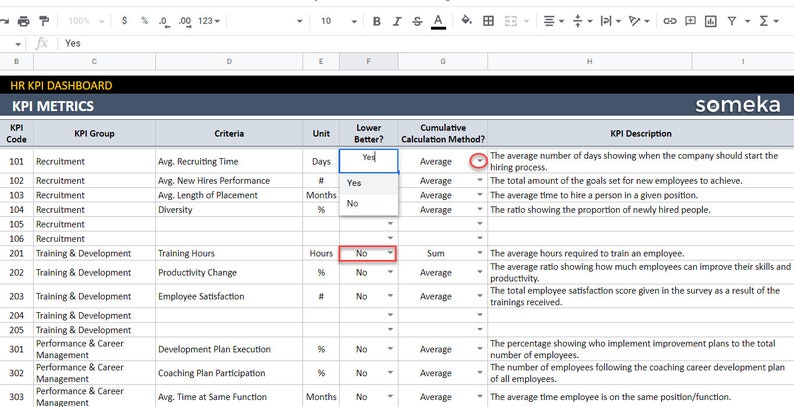Viewport: 794px width, 407px height.
Task: Decrease decimal places icon
Action: tap(163, 21)
